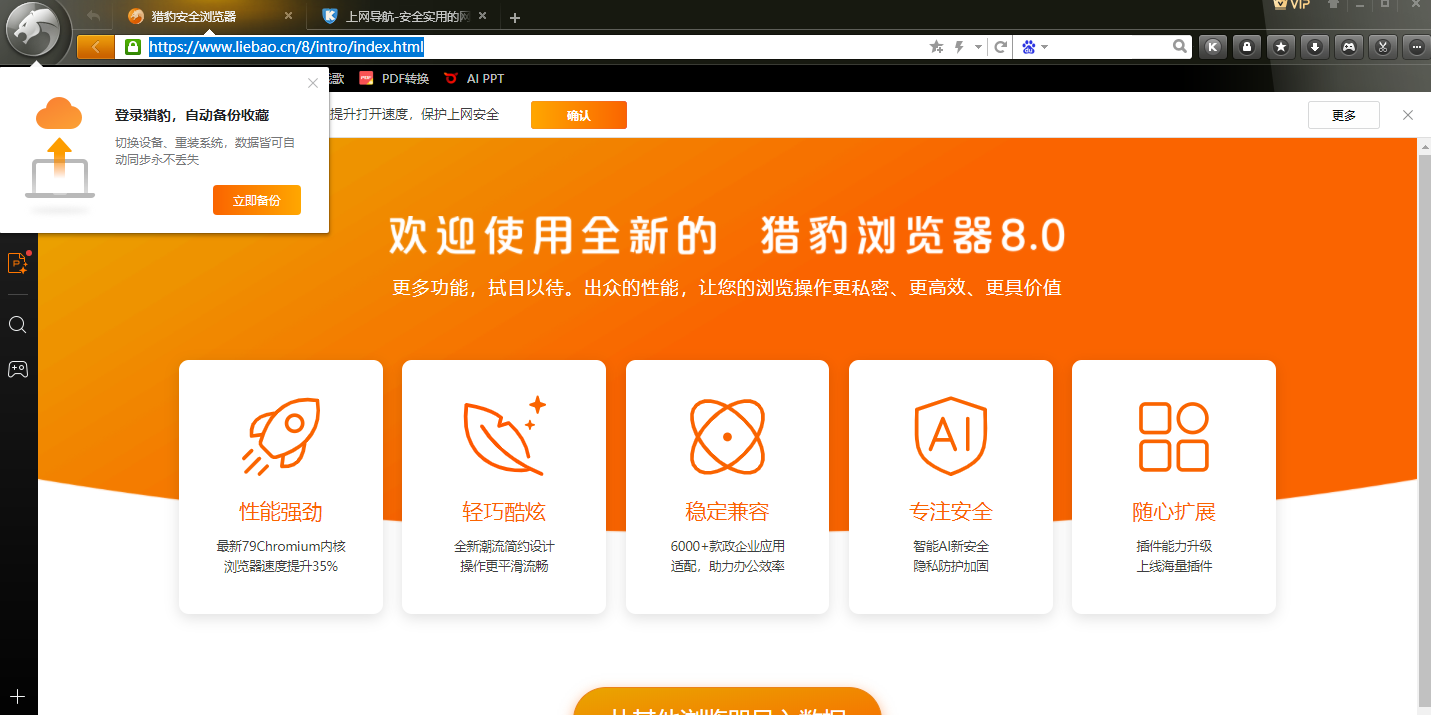Image resolution: width=1431 pixels, height=715 pixels.
Task: Open the AI PPT bookmark
Action: 474,78
